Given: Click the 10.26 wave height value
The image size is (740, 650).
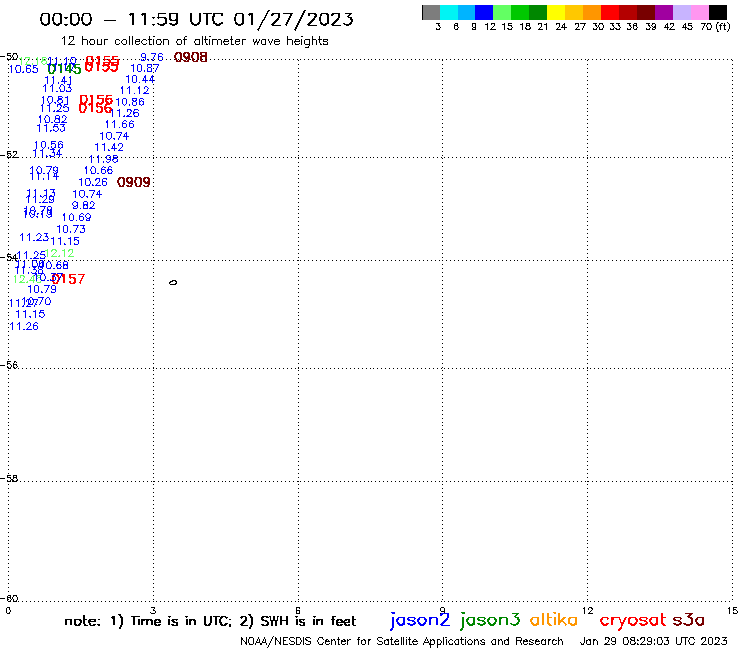Looking at the screenshot, I should click(x=93, y=182).
